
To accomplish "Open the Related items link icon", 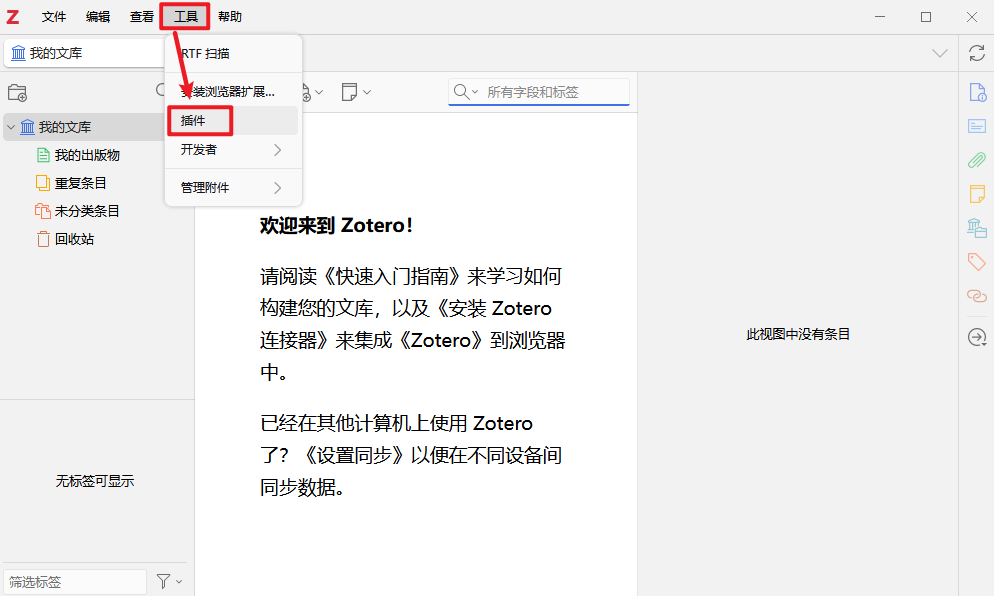I will (x=976, y=296).
